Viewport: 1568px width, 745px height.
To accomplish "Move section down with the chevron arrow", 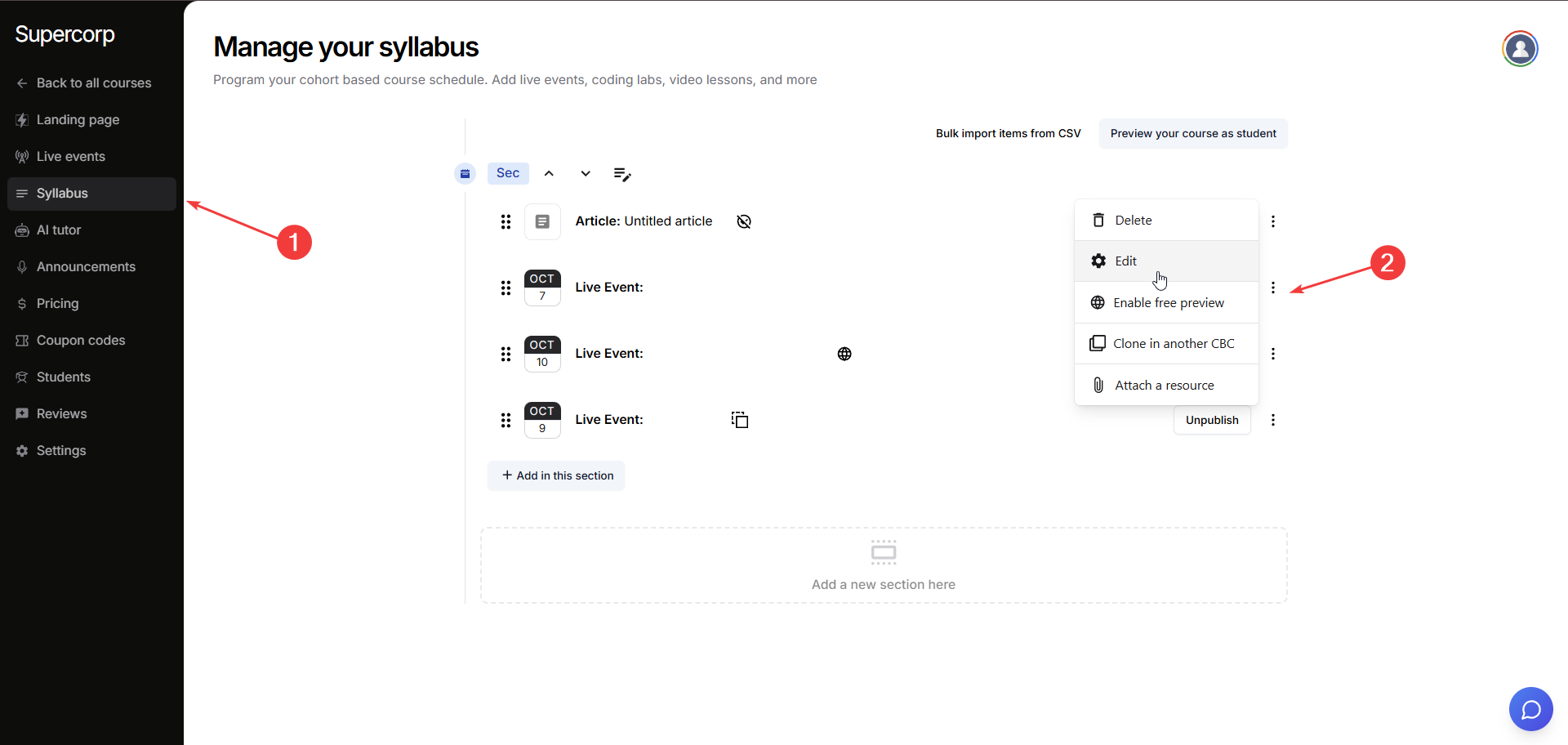I will pos(586,173).
